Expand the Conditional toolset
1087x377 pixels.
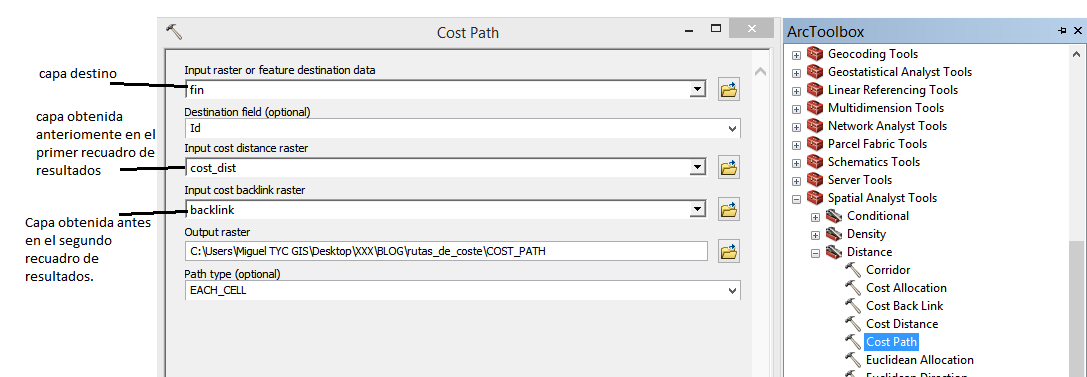pos(816,217)
